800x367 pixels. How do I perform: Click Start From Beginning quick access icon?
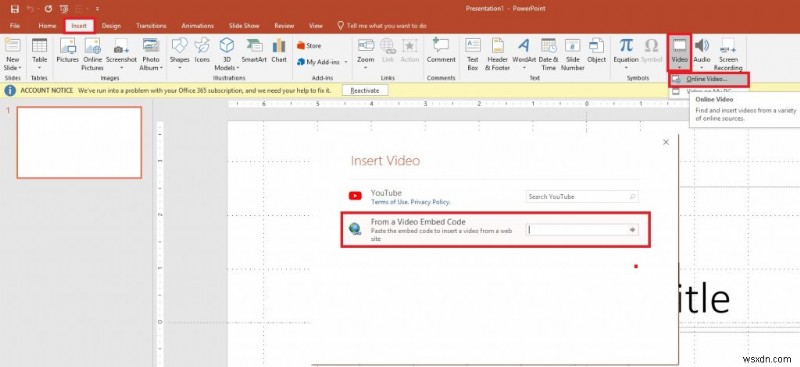tap(64, 9)
